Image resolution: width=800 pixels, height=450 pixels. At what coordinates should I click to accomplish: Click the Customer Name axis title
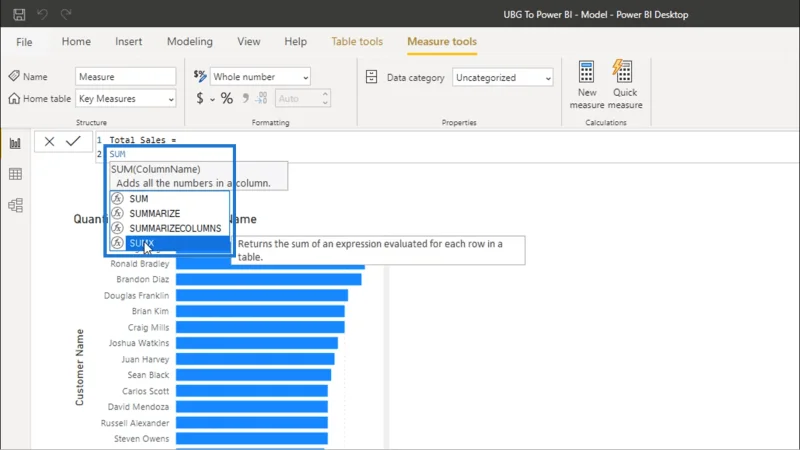(80, 367)
